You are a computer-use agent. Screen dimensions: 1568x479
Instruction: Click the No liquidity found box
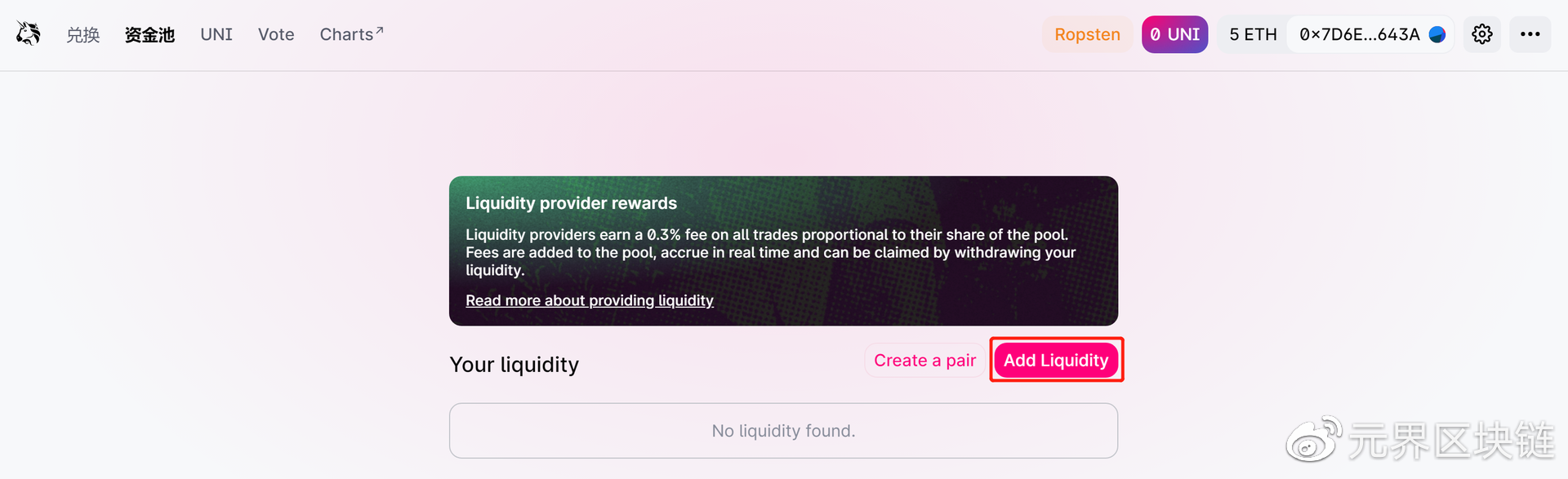(783, 431)
